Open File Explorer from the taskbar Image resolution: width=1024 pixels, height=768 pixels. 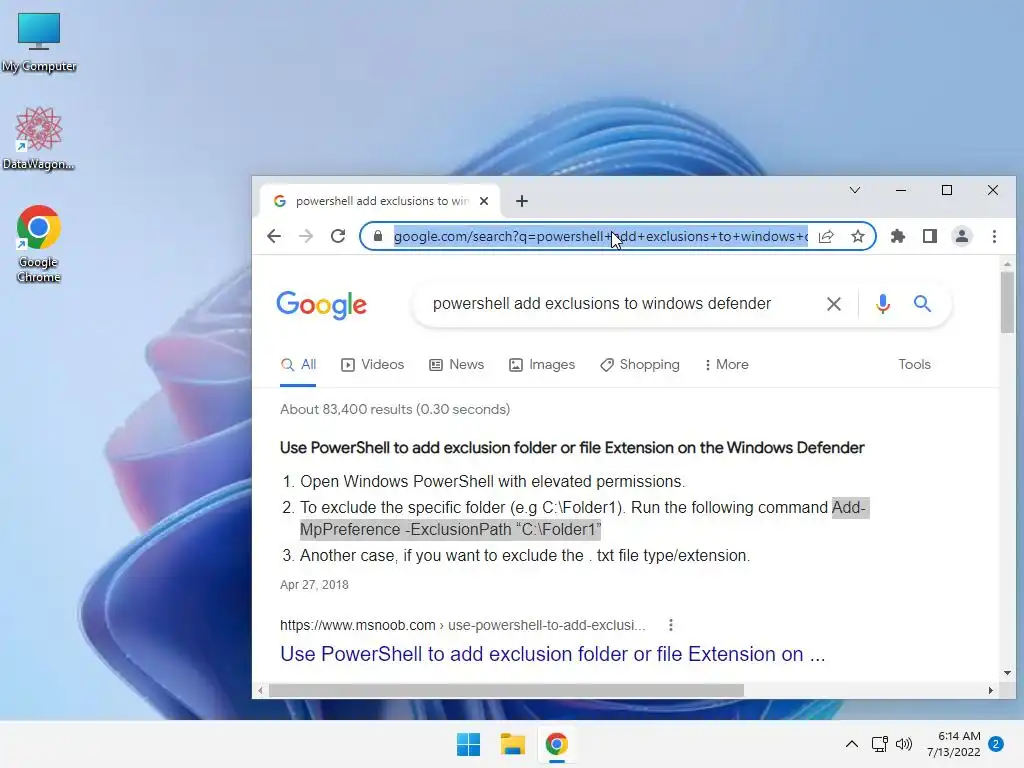pos(513,744)
